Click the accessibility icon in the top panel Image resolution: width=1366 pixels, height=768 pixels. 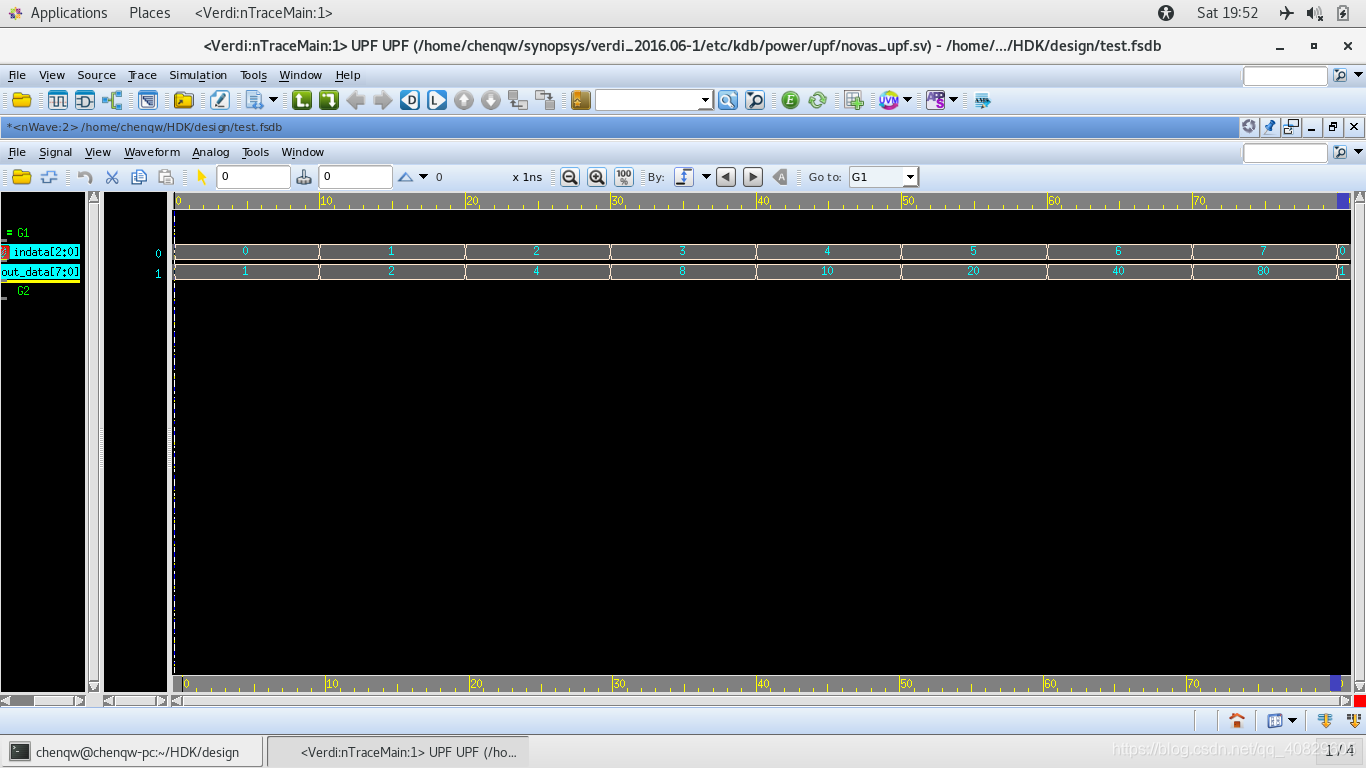(x=1166, y=13)
